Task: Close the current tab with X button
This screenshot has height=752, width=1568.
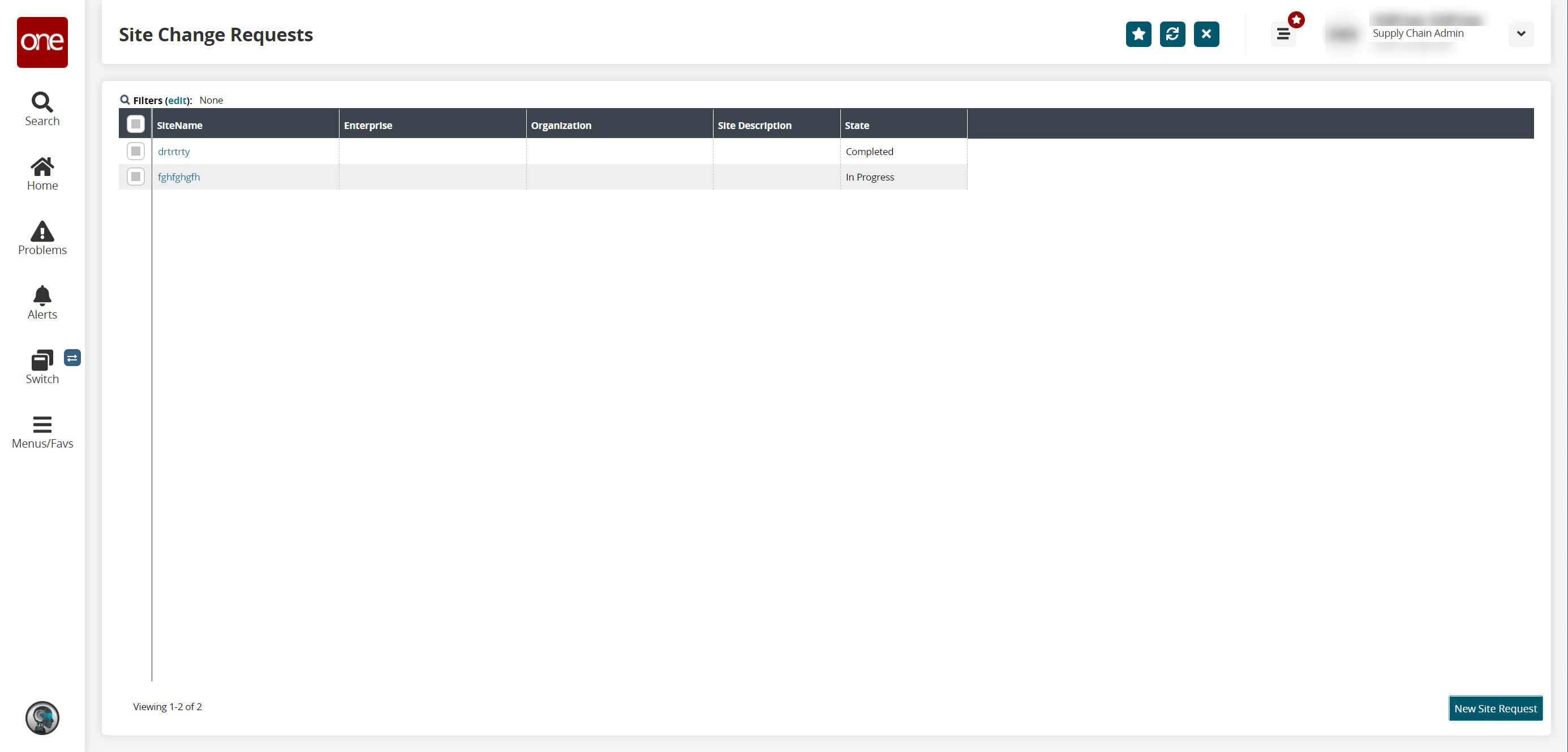Action: (1206, 34)
